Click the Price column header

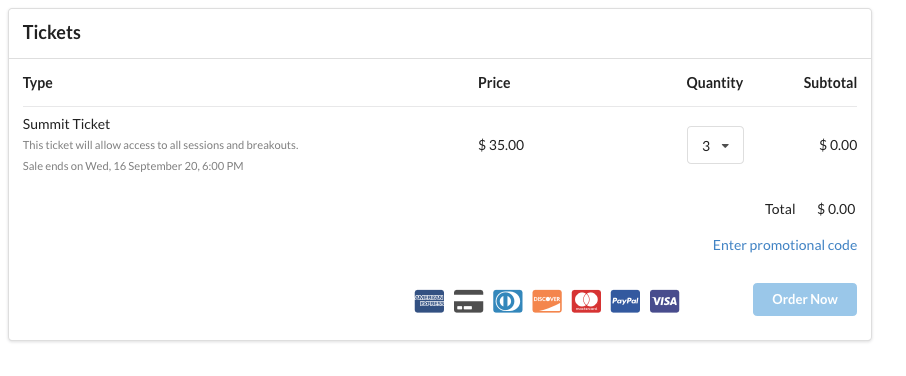pos(494,83)
